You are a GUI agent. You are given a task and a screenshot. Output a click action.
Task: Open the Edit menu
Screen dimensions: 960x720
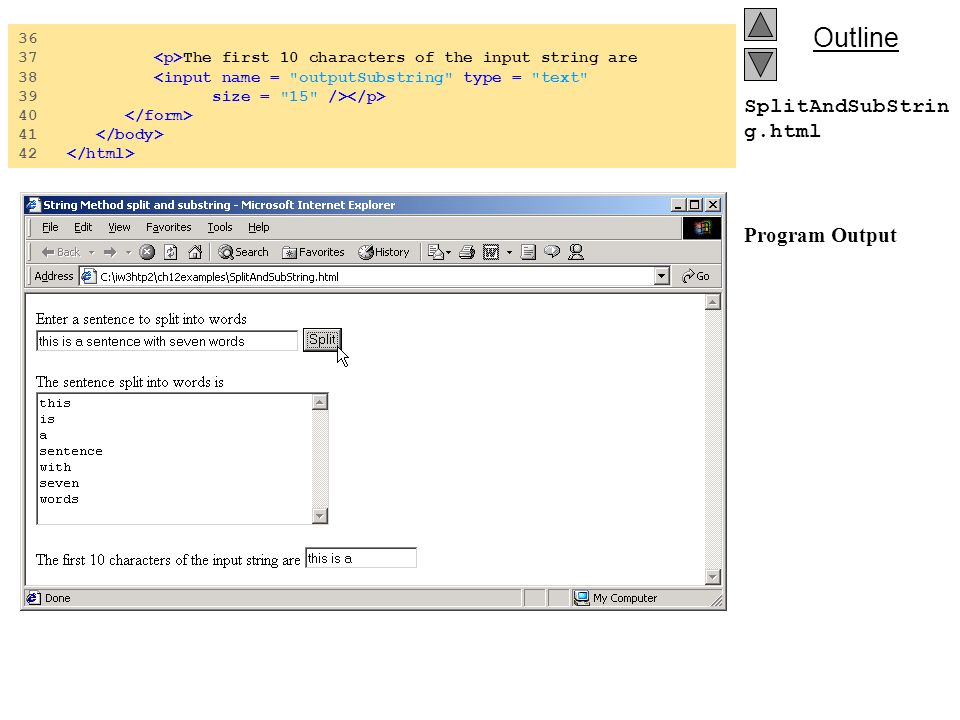83,227
